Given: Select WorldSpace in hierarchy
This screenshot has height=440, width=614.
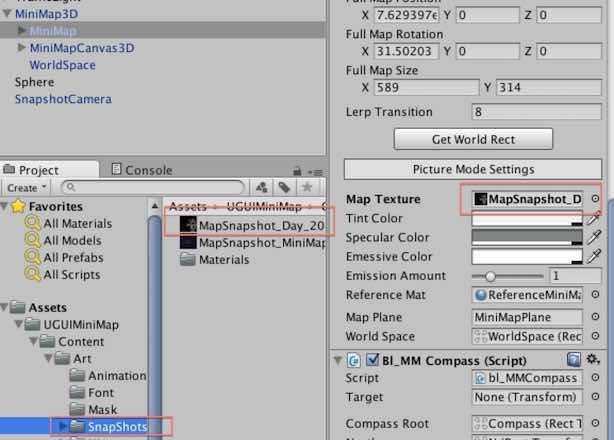Looking at the screenshot, I should coord(63,65).
